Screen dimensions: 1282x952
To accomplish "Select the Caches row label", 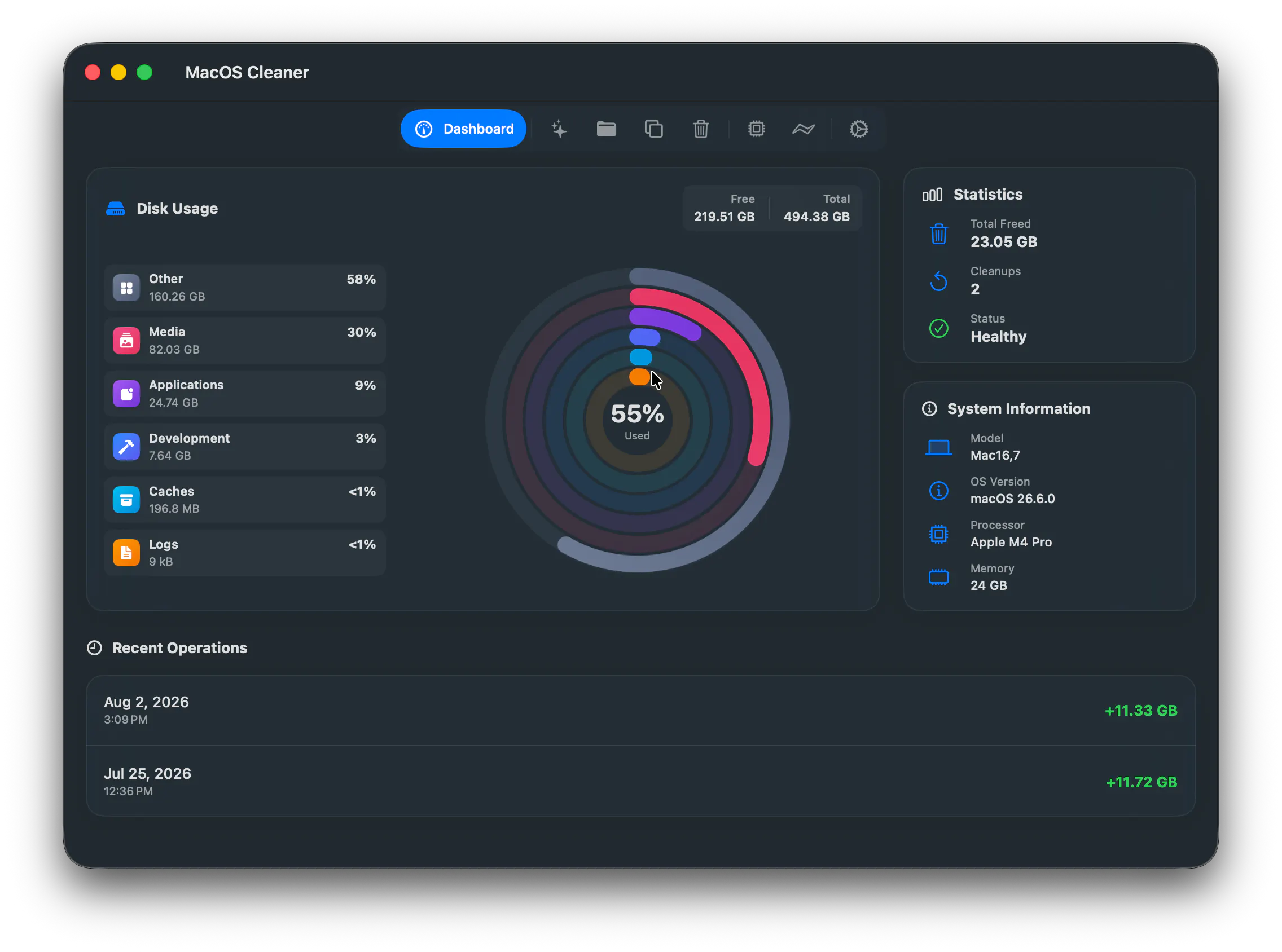I will coord(171,491).
